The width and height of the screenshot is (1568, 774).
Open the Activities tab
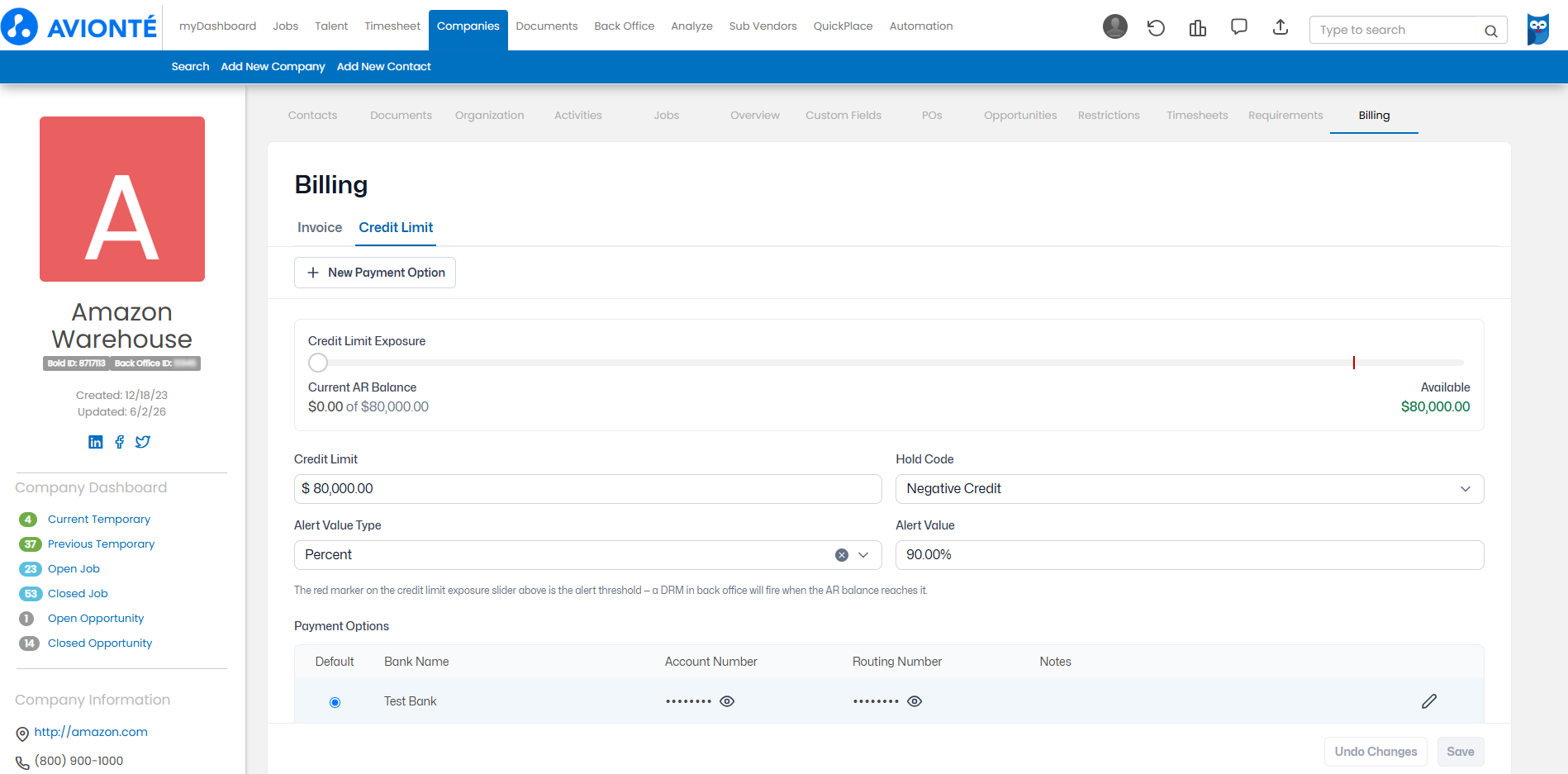578,116
